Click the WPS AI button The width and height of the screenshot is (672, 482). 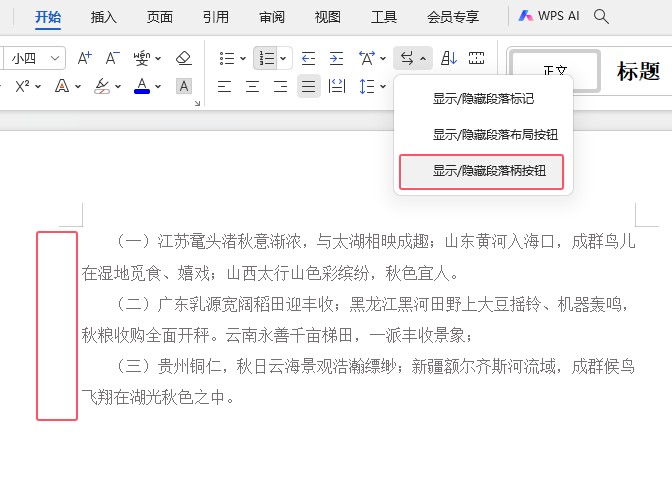(x=550, y=17)
